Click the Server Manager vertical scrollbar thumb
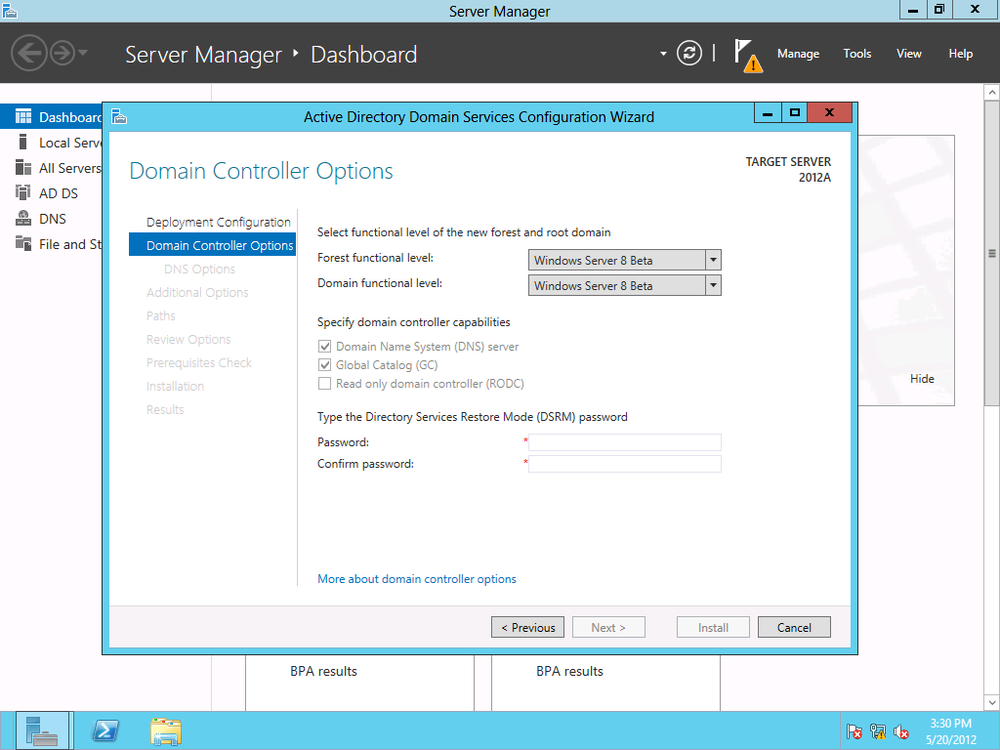 point(992,253)
